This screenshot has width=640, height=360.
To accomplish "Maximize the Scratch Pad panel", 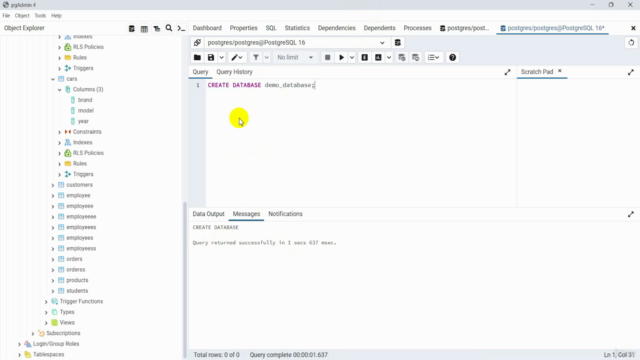I will 631,72.
